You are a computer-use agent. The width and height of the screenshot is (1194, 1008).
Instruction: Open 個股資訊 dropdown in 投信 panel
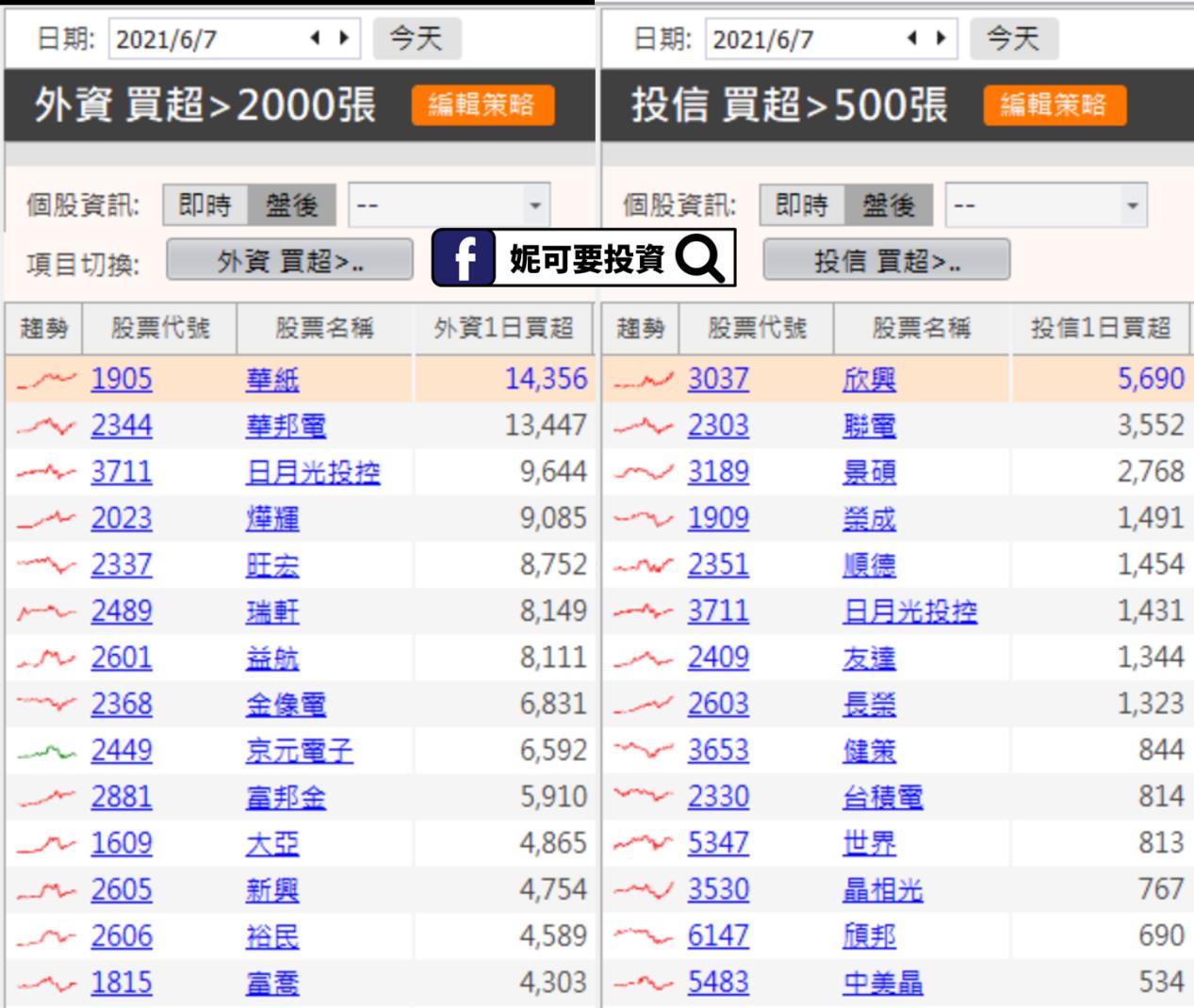pos(1046,205)
